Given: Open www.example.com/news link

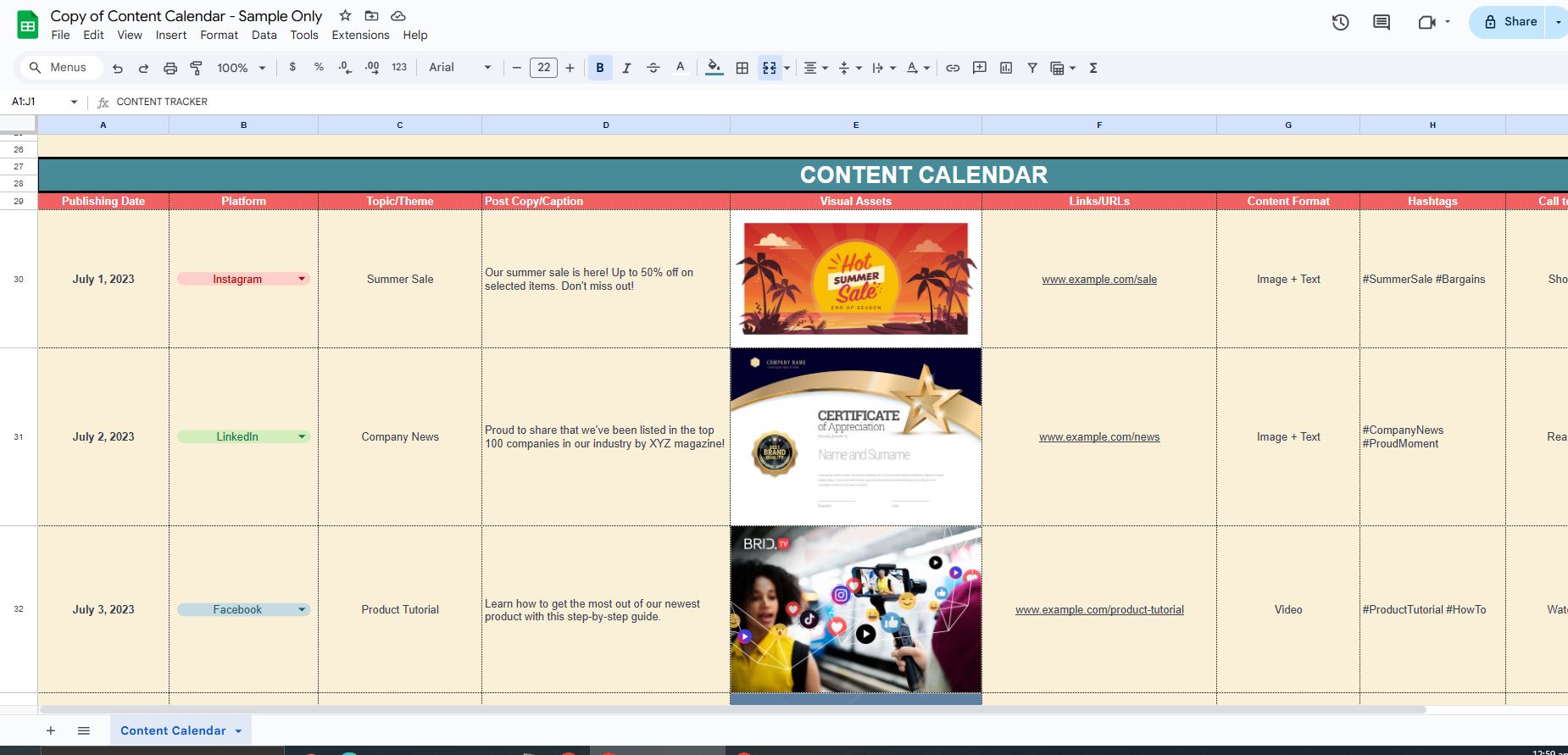Looking at the screenshot, I should (x=1099, y=436).
